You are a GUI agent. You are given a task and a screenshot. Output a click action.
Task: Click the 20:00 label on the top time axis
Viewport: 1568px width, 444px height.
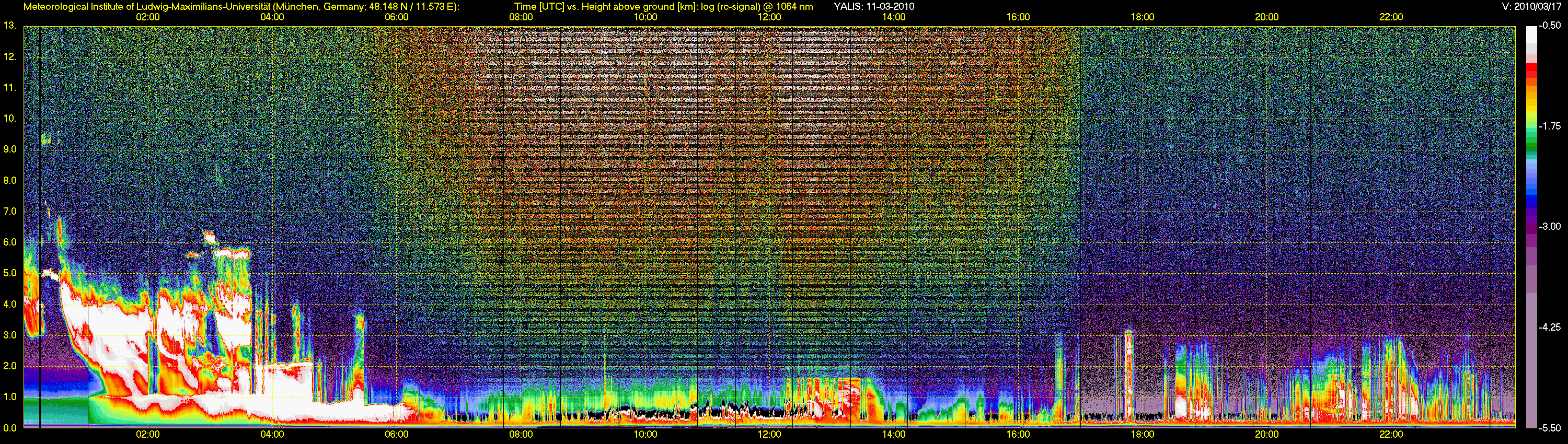(1267, 17)
